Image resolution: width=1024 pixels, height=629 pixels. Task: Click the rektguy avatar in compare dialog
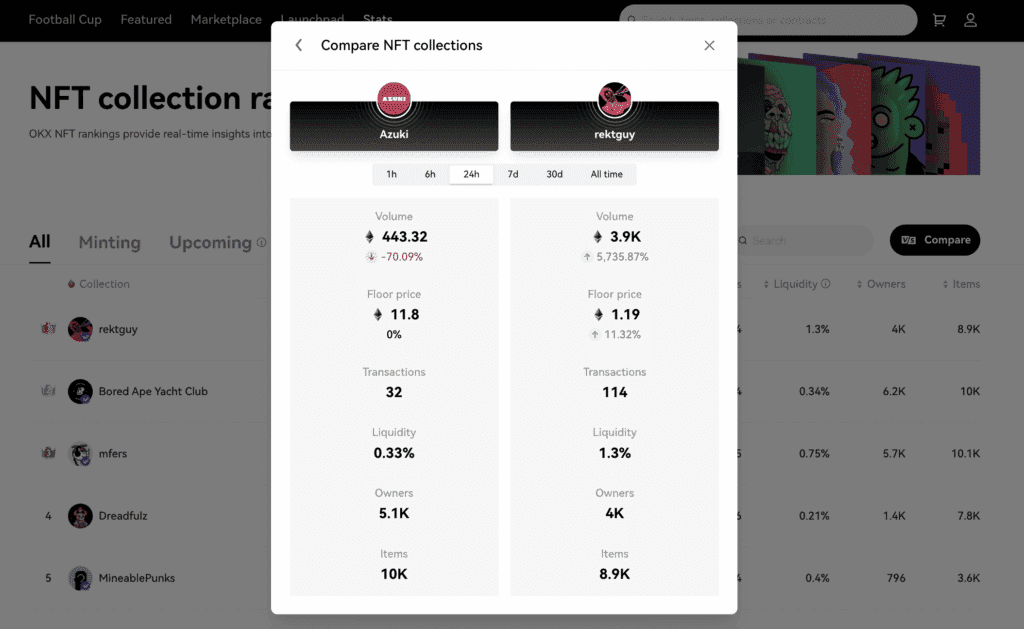(614, 99)
